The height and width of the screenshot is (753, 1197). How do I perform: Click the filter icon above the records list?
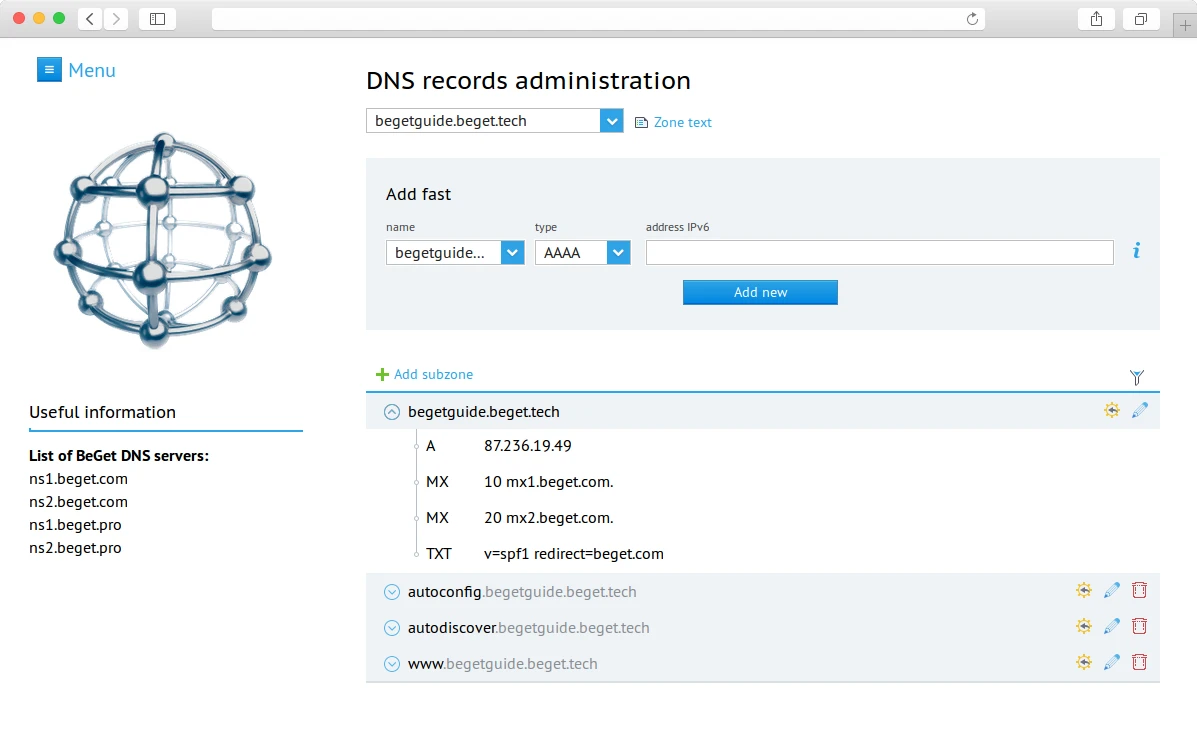pos(1137,378)
